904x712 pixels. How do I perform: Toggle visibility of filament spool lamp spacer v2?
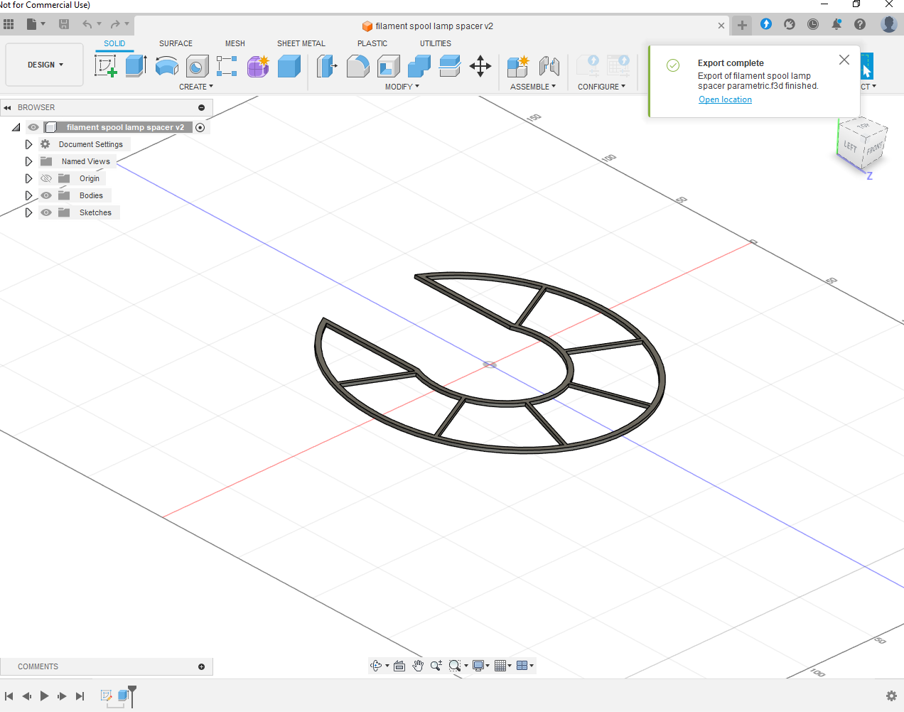click(x=33, y=127)
